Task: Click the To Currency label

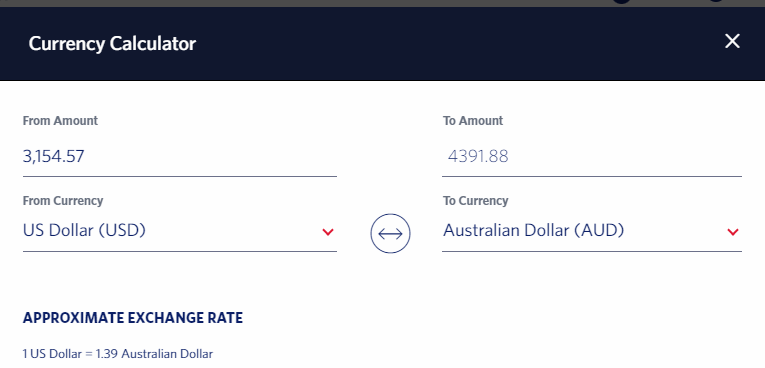Action: [x=475, y=201]
